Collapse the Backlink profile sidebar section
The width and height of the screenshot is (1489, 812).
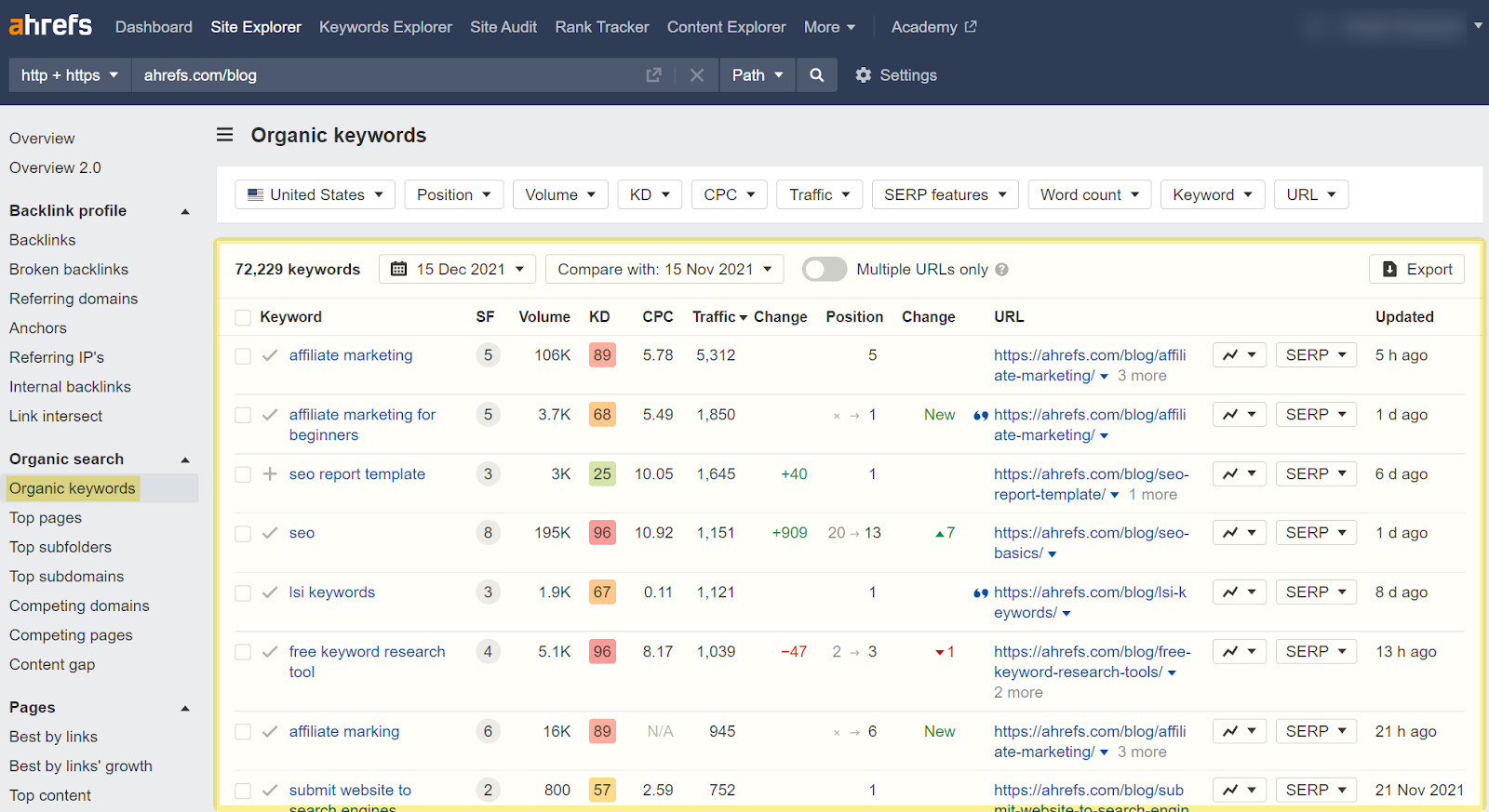click(x=185, y=211)
